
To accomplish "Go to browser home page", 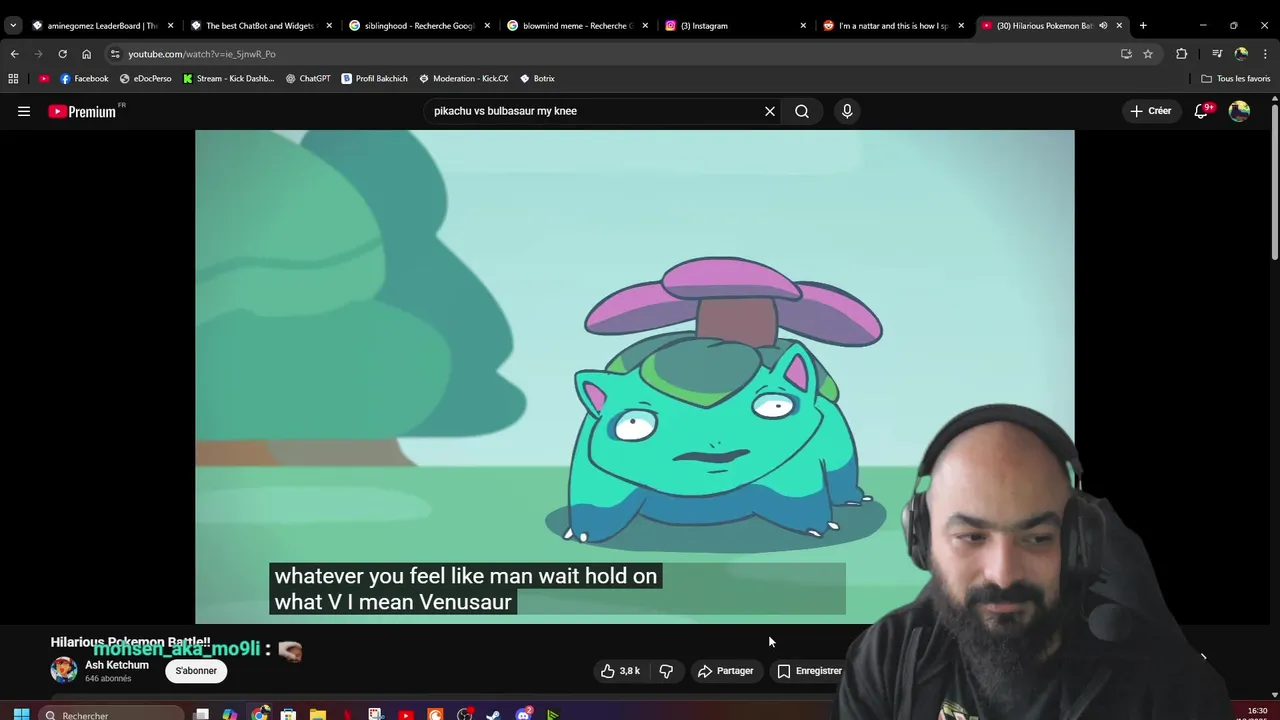I will tap(86, 54).
